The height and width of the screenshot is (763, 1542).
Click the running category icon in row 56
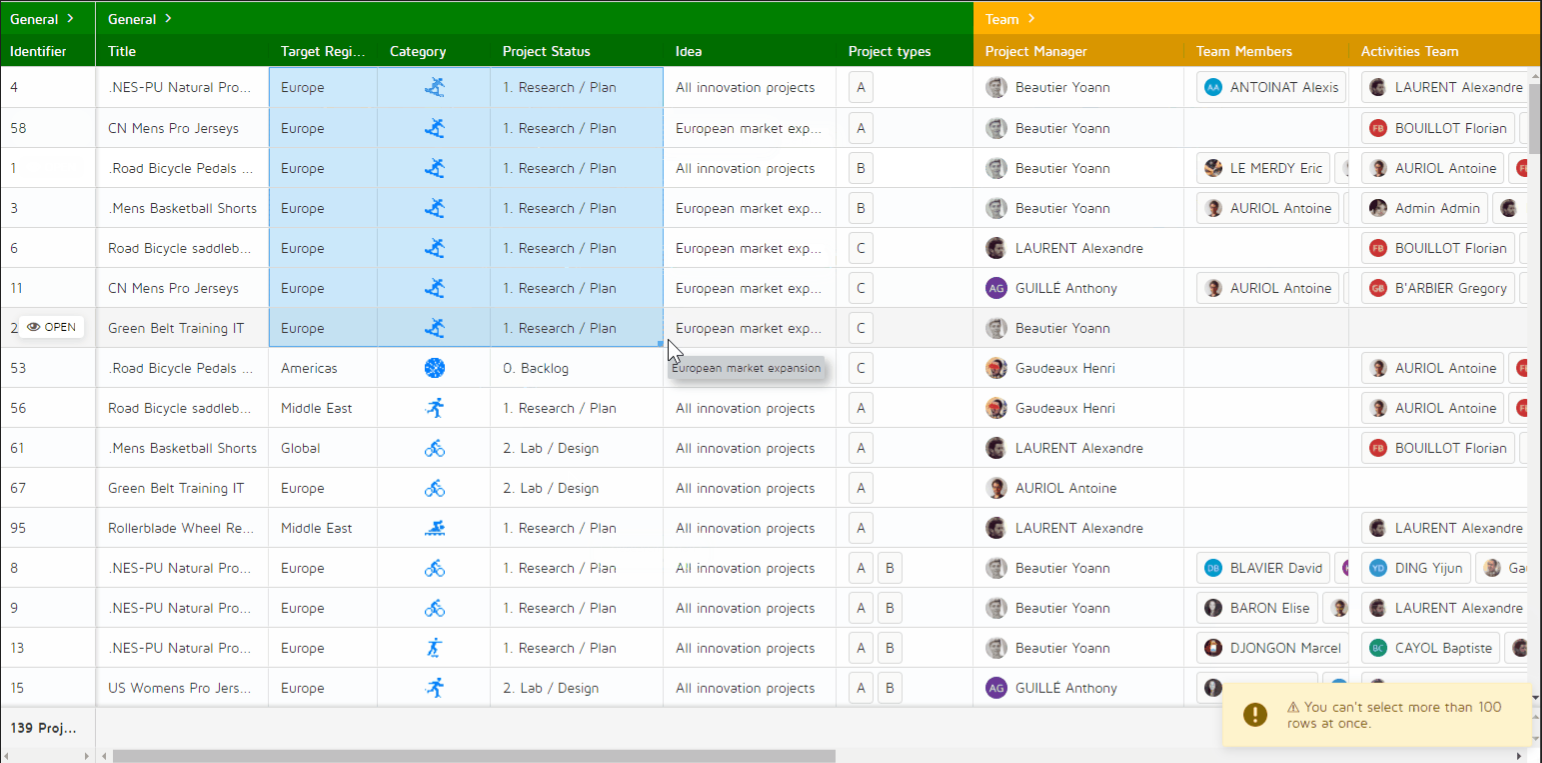point(434,408)
